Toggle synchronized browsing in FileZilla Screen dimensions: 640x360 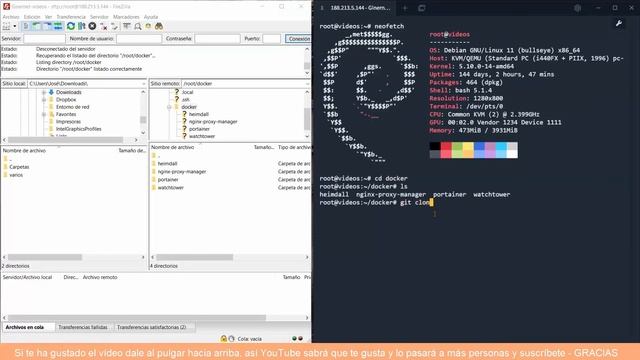(x=148, y=26)
